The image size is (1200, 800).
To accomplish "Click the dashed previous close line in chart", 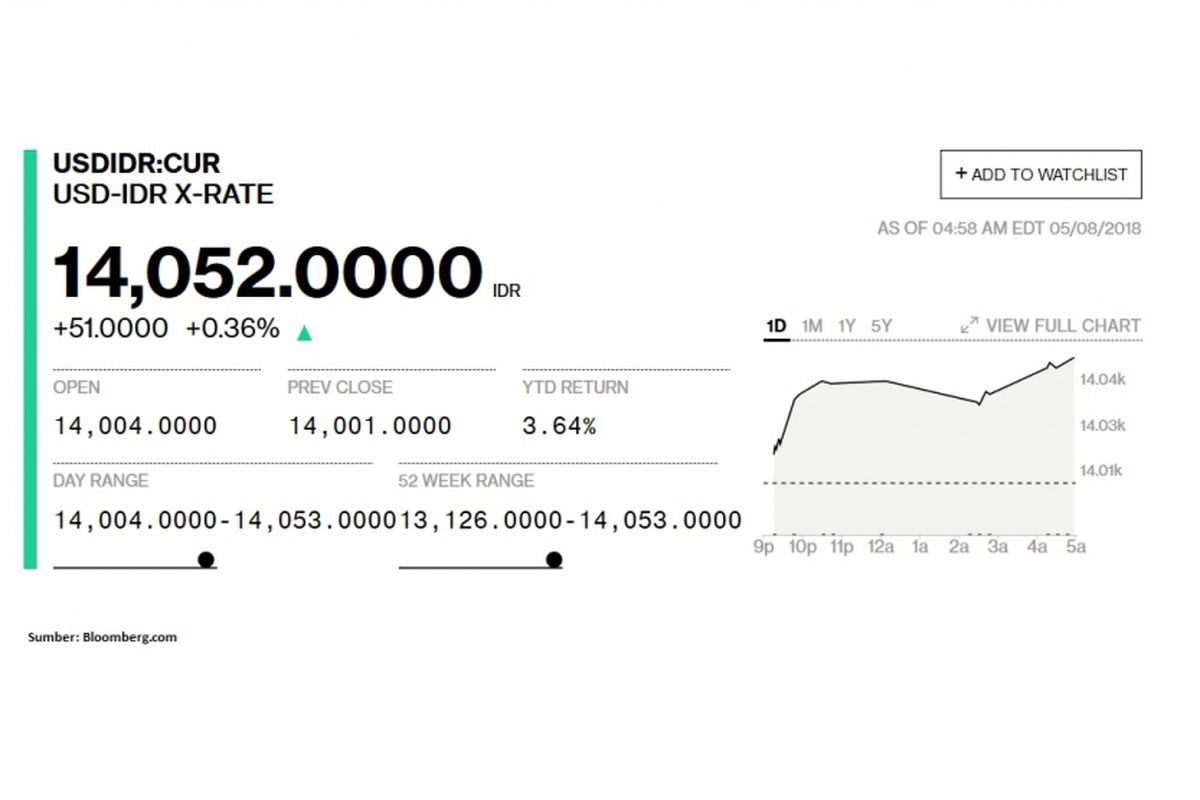I will click(x=919, y=483).
